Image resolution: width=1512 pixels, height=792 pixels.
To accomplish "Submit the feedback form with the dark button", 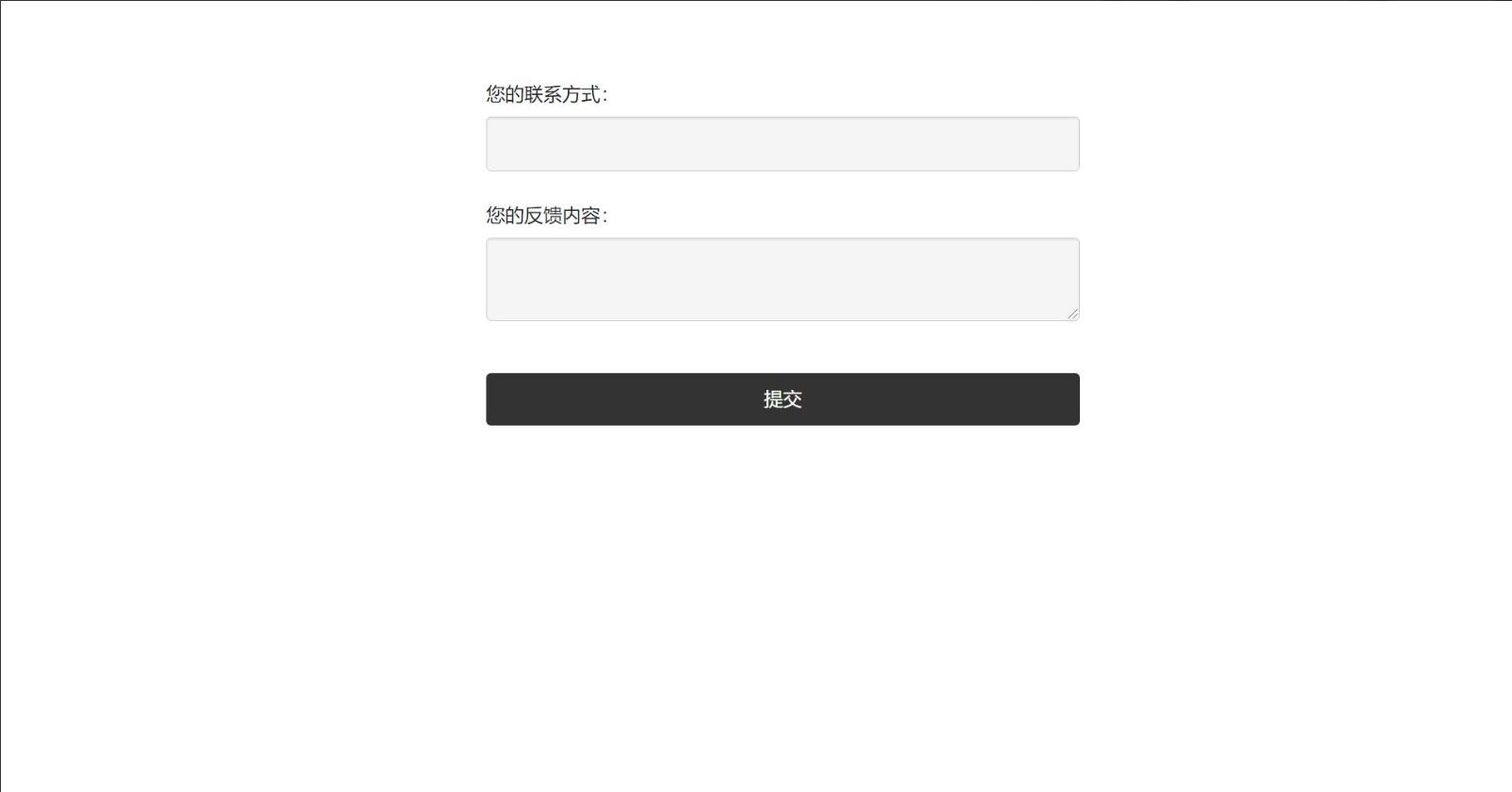I will (x=782, y=399).
